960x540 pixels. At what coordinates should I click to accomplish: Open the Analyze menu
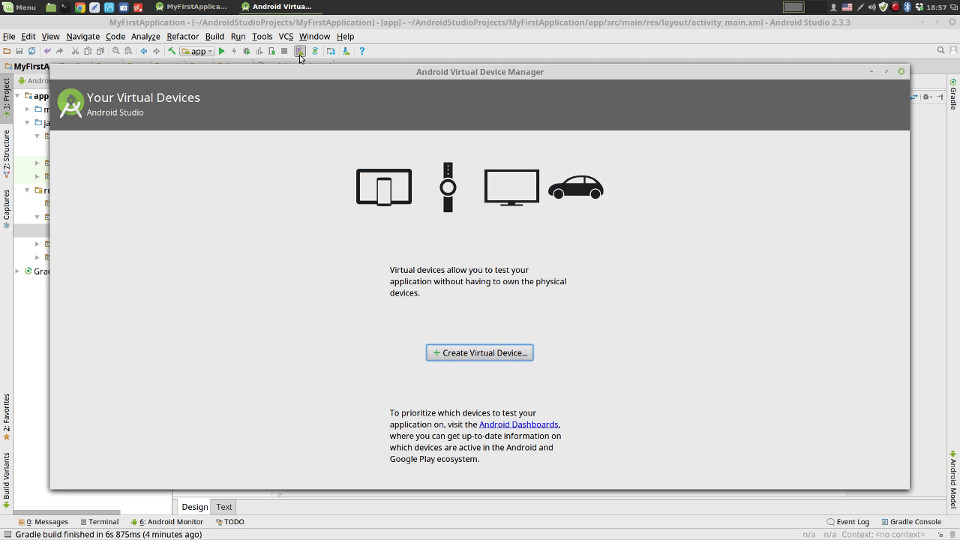pos(146,37)
